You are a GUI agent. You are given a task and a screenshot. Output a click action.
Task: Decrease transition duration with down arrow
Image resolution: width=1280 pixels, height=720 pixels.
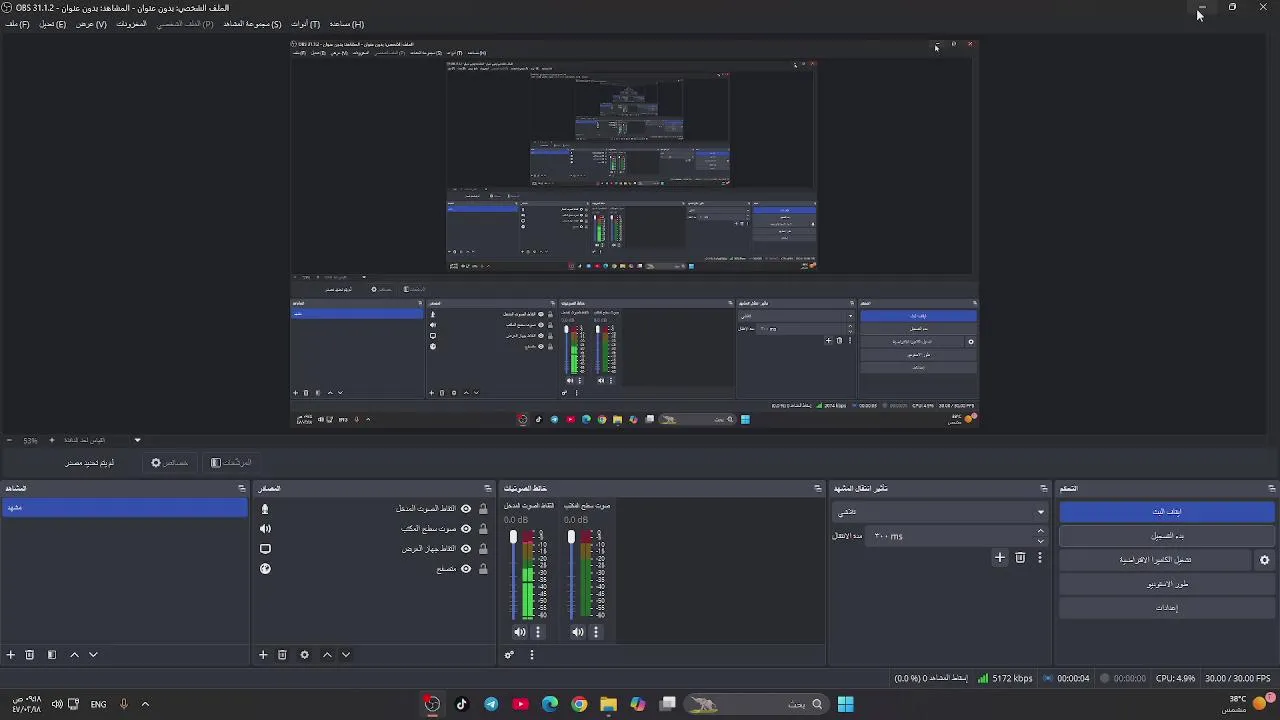[1041, 541]
